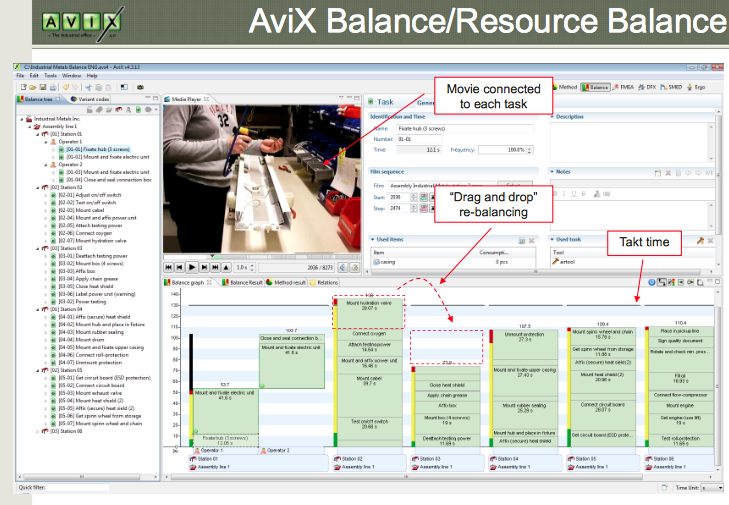Click the add used tool icon
The width and height of the screenshot is (729, 505).
(700, 240)
